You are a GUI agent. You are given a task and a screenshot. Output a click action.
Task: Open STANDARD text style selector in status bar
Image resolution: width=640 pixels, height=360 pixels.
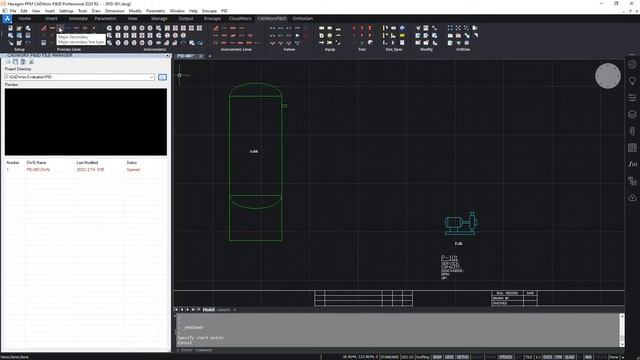coord(389,357)
